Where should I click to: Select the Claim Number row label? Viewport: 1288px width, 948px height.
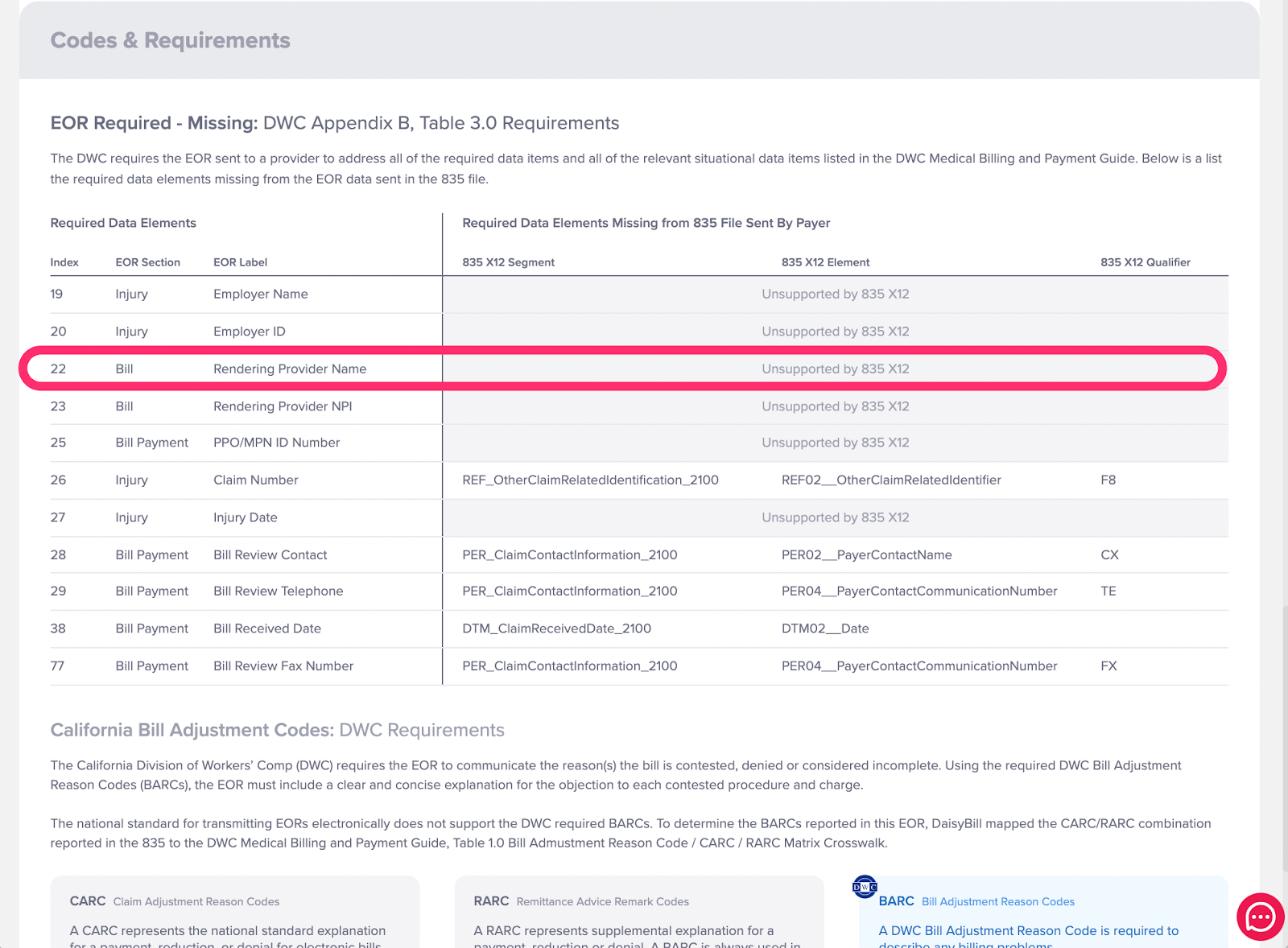(255, 480)
